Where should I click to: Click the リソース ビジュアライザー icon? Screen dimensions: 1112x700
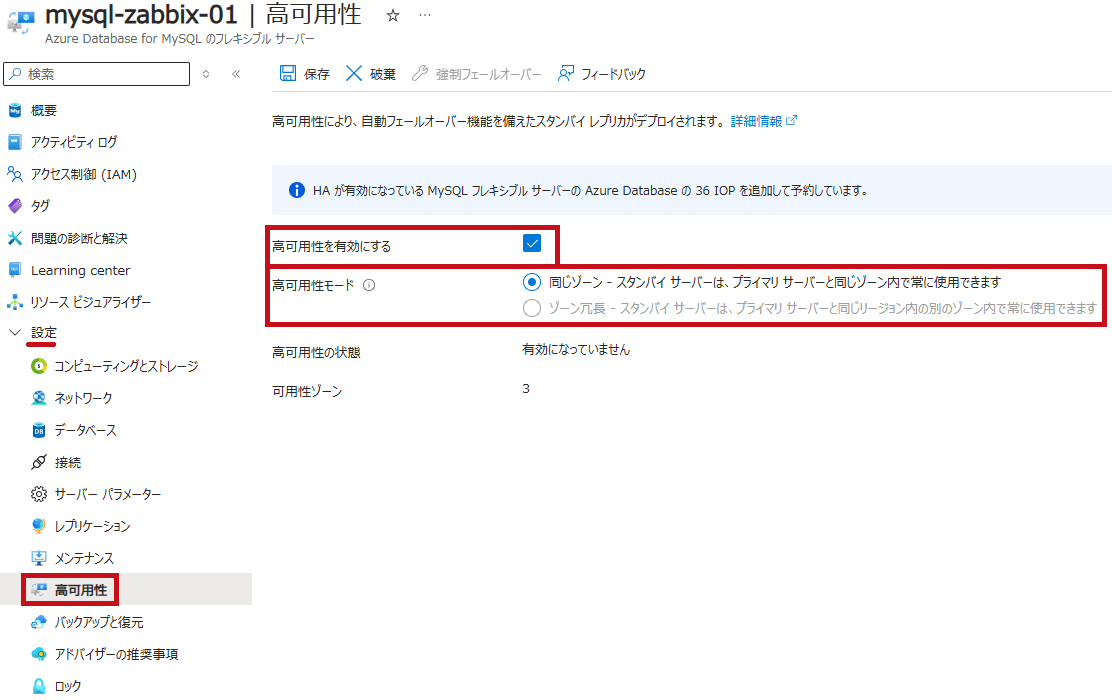[15, 302]
